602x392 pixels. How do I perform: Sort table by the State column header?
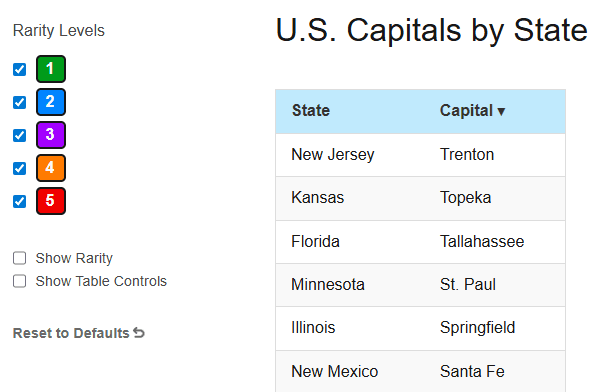[x=311, y=111]
